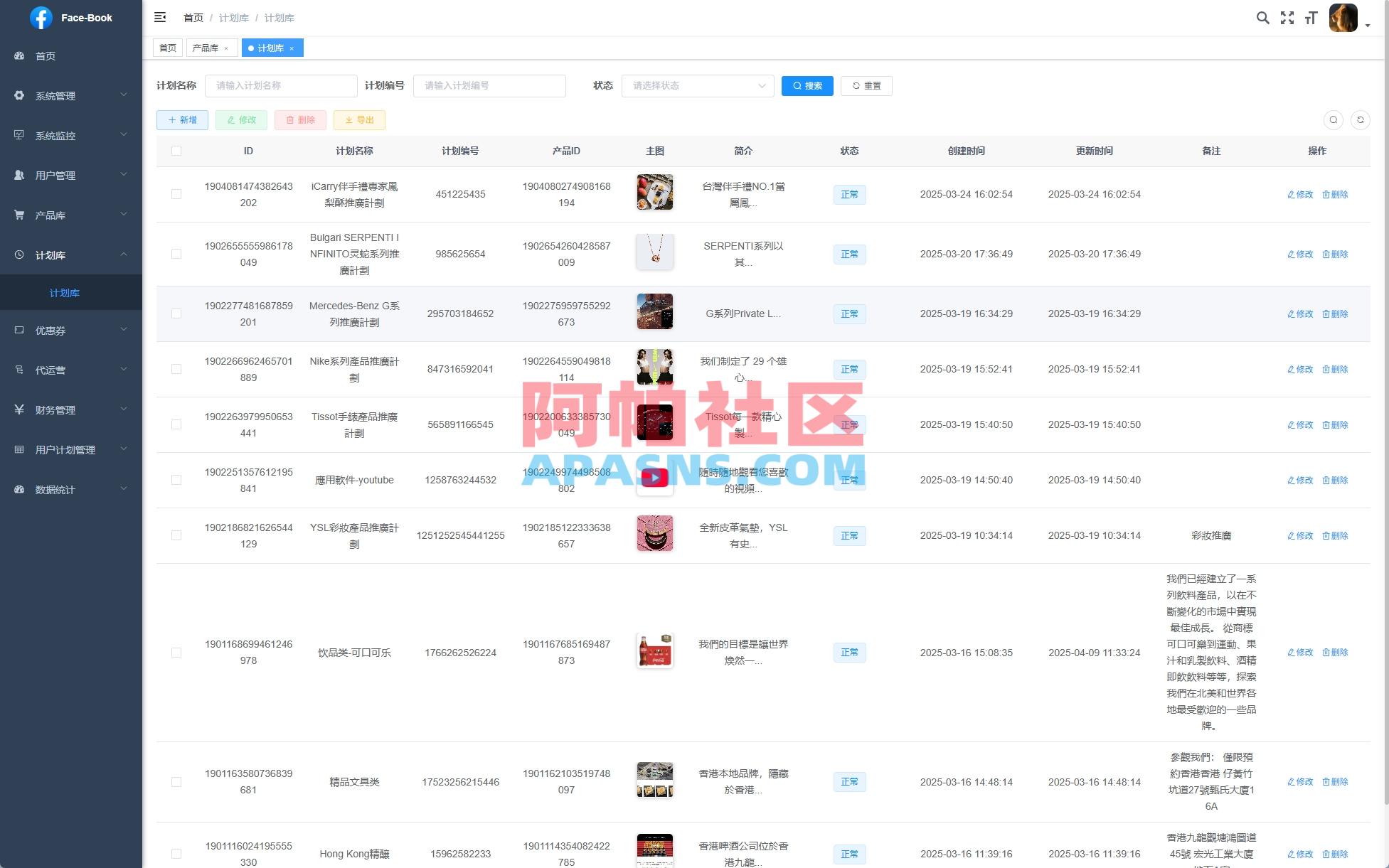Toggle the sidebar collapse hamburger icon
The height and width of the screenshot is (868, 1389).
tap(160, 17)
